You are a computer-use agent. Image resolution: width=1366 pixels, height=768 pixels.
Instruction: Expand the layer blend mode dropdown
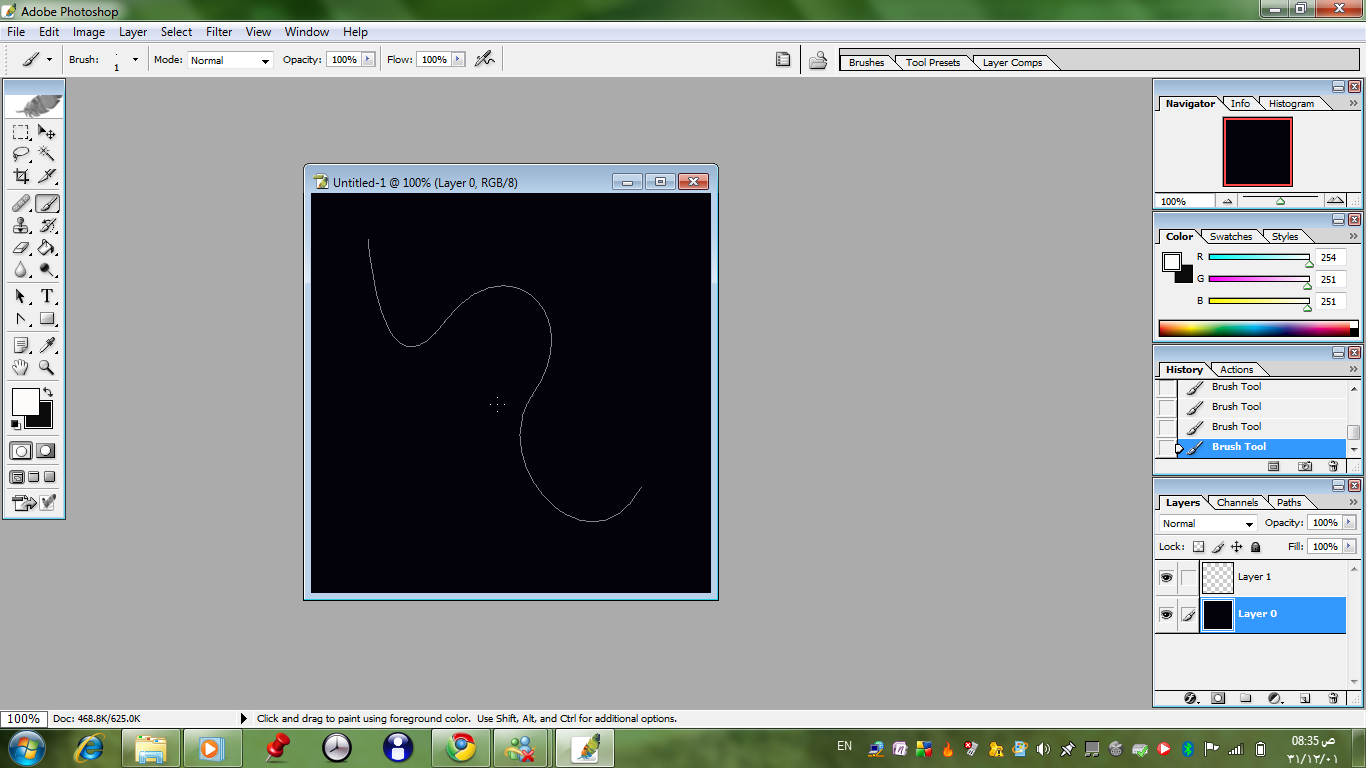point(1208,524)
